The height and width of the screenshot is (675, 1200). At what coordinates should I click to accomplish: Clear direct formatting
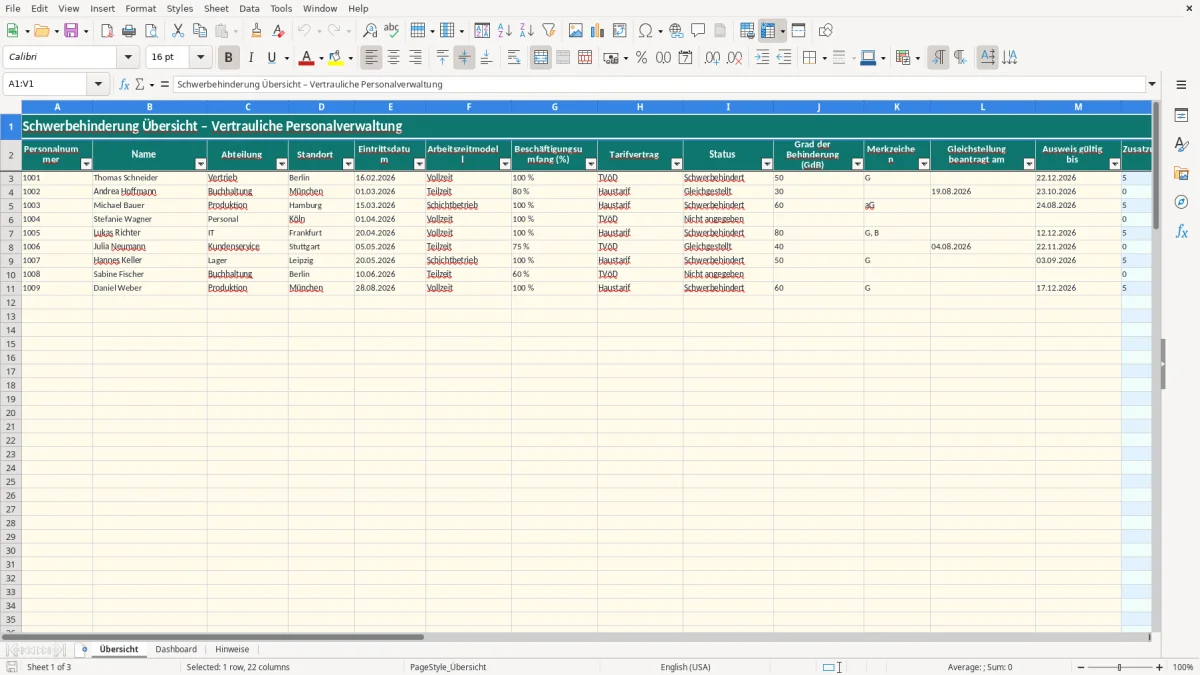(279, 31)
